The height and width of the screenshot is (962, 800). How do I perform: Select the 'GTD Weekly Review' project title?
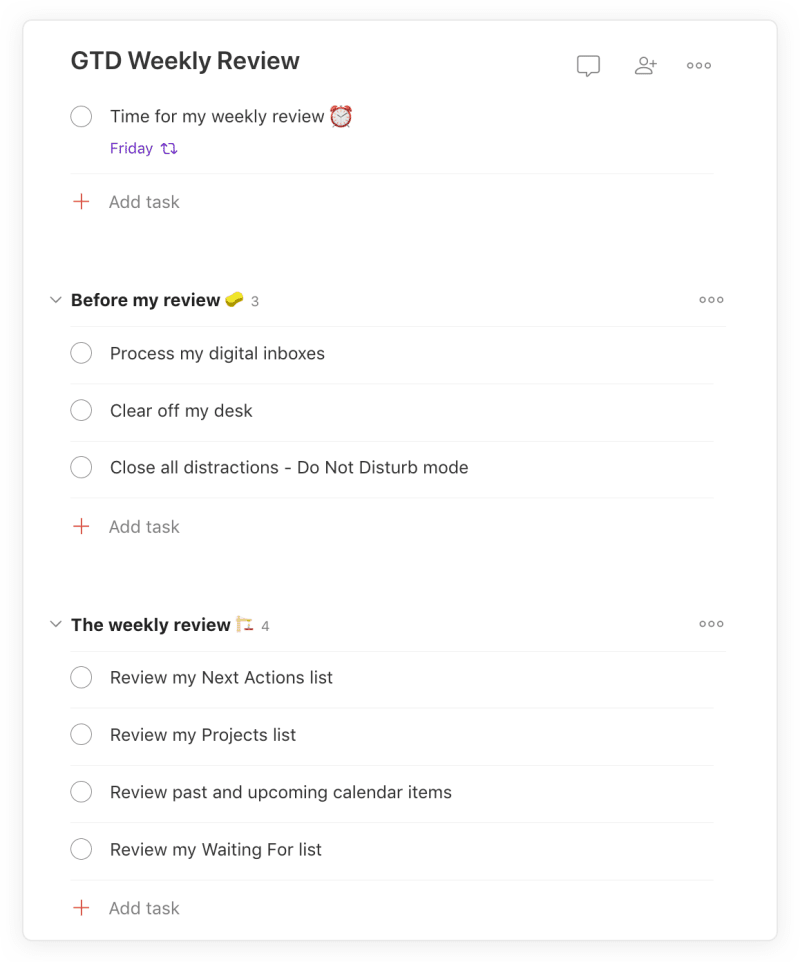[x=185, y=61]
